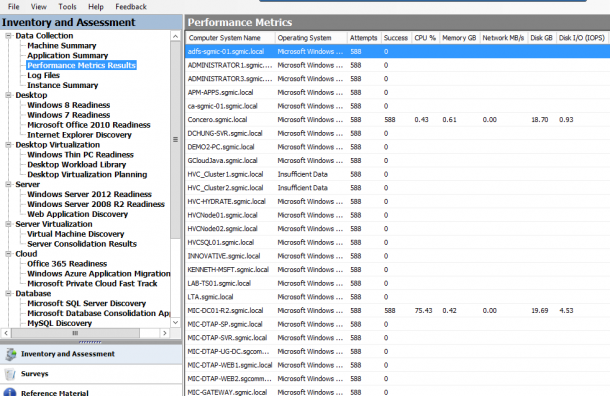Click tree horizontal scrollbar right arrow
Screen dimensions: 610x396
click(165, 333)
